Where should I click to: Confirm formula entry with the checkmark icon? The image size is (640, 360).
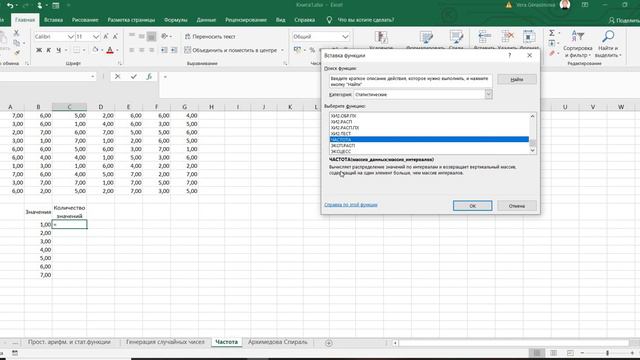point(133,76)
